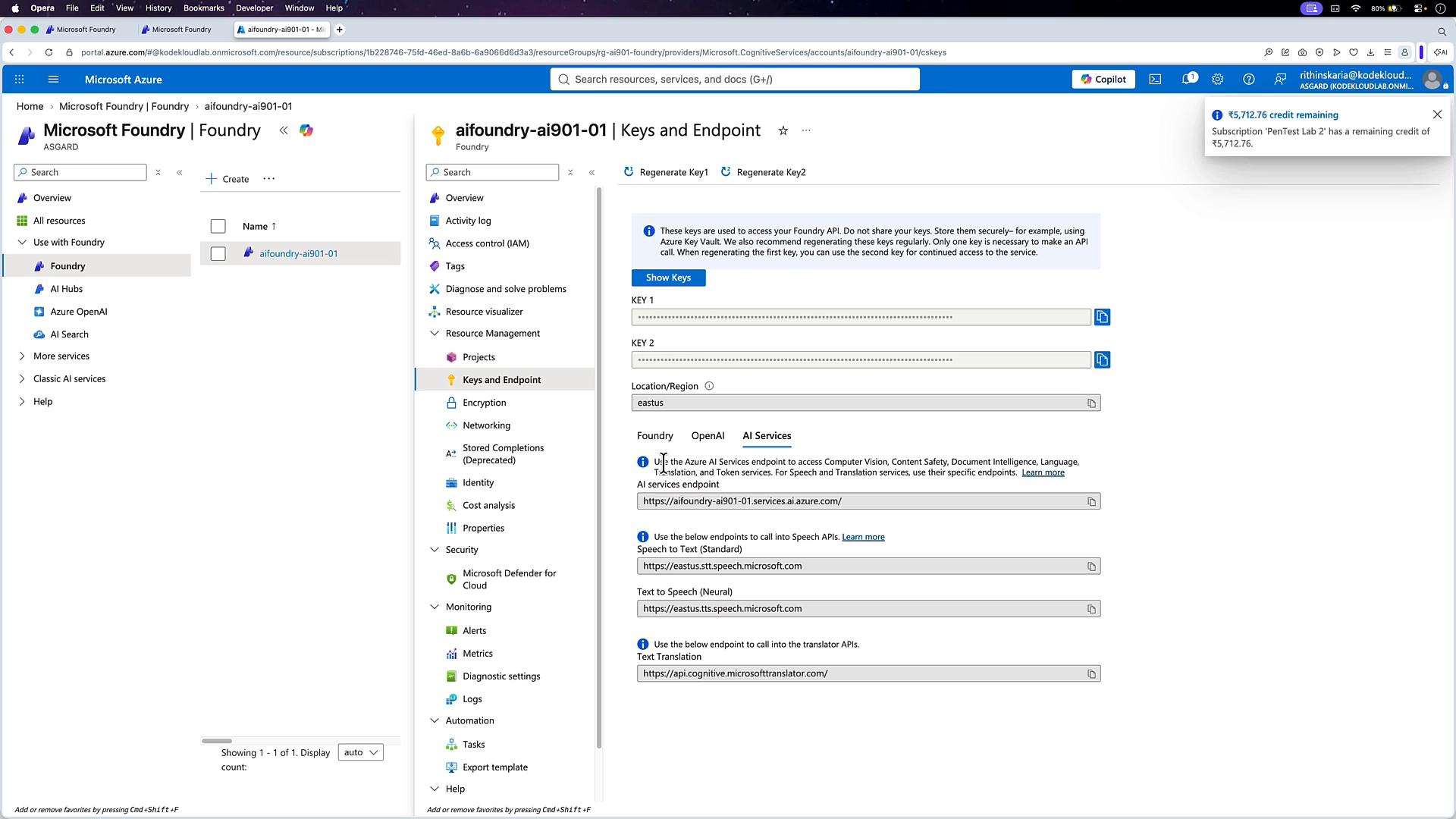Copy the eastus Location/Region value

click(x=1091, y=403)
